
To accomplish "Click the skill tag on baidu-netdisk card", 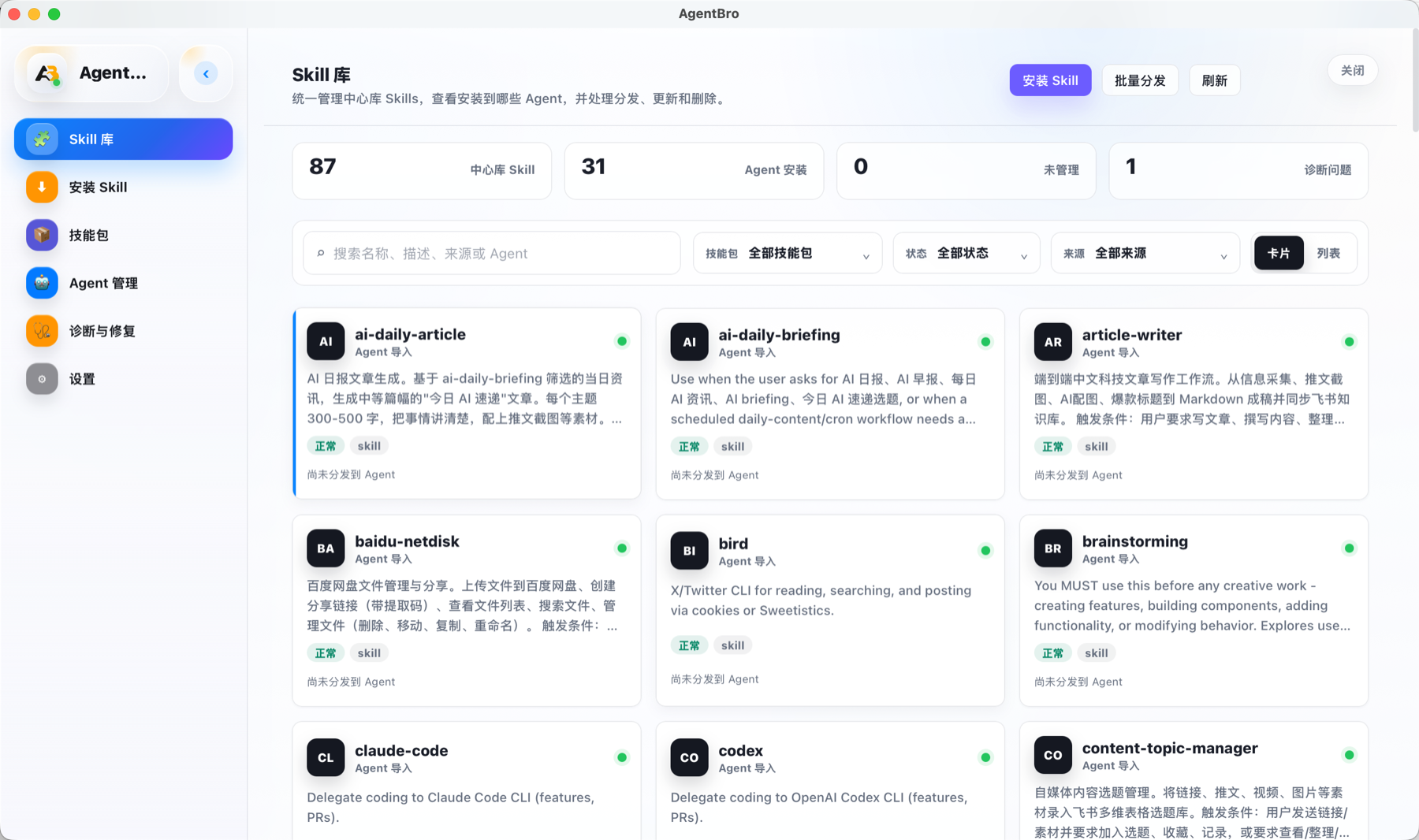I will (x=369, y=653).
